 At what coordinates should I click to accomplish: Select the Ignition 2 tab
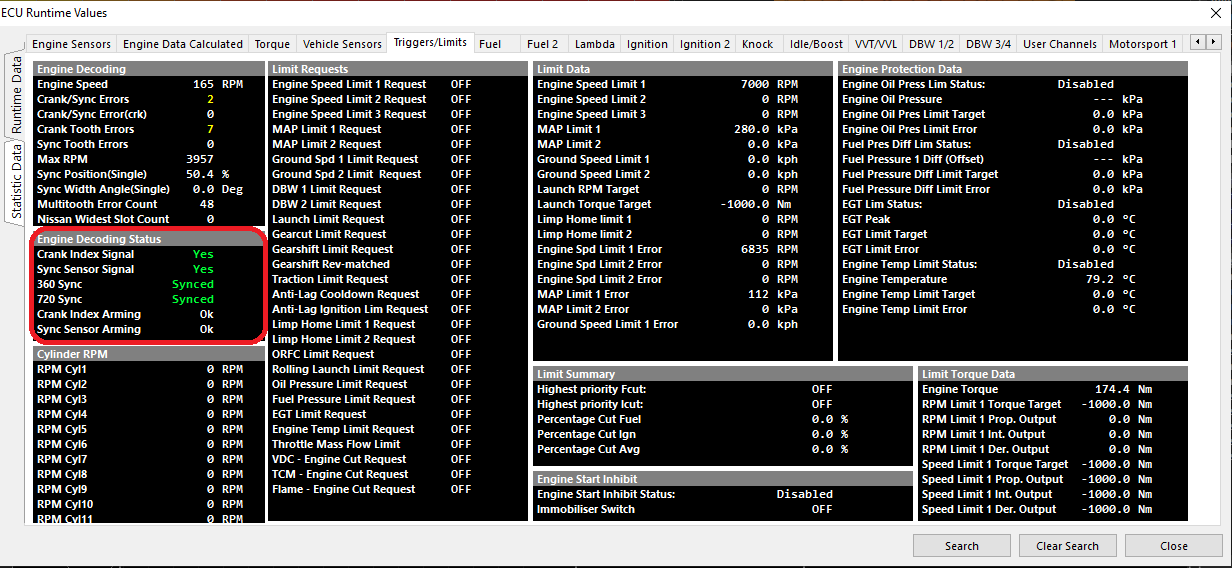click(705, 44)
